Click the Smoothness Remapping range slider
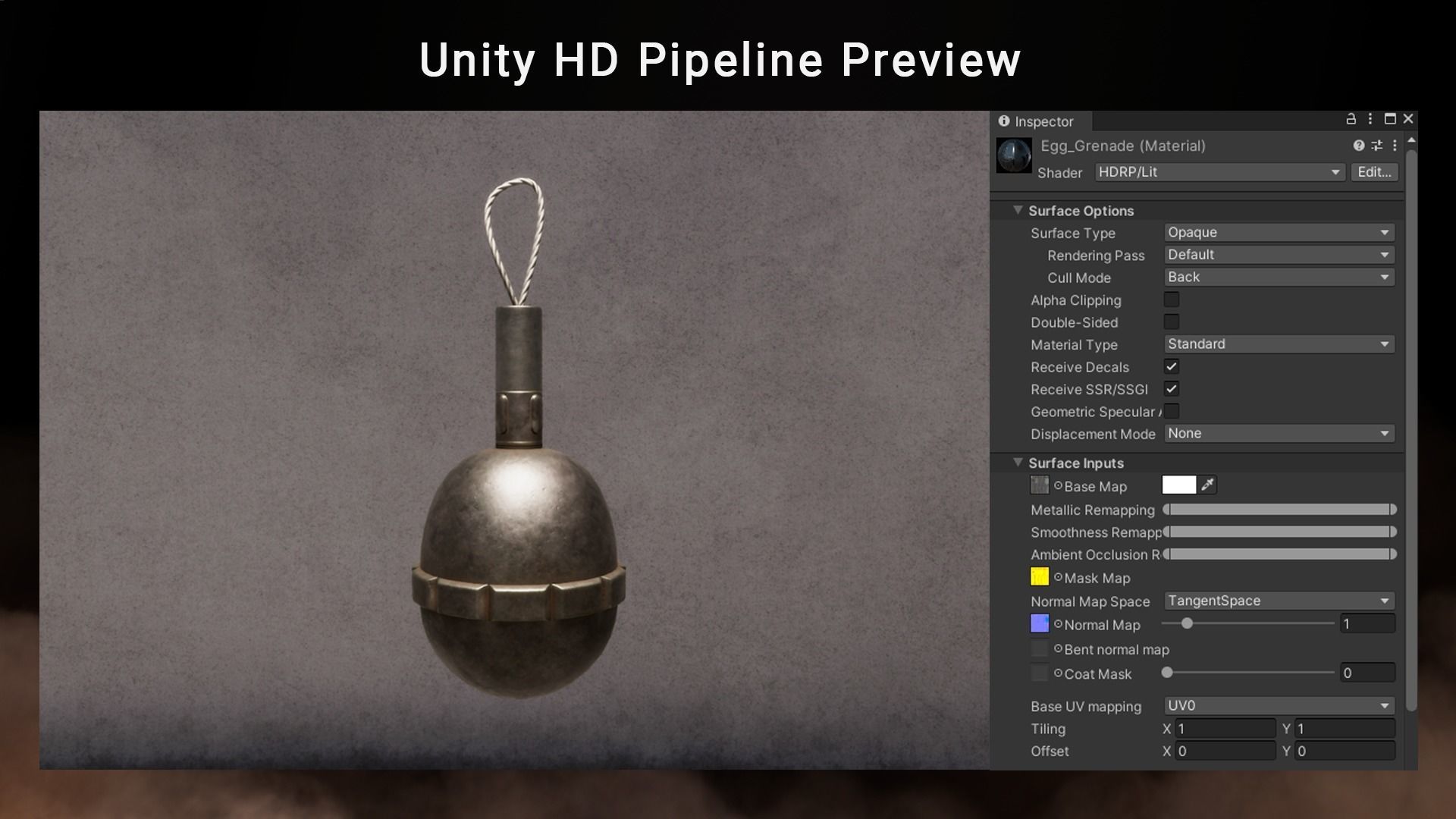 coord(1279,532)
